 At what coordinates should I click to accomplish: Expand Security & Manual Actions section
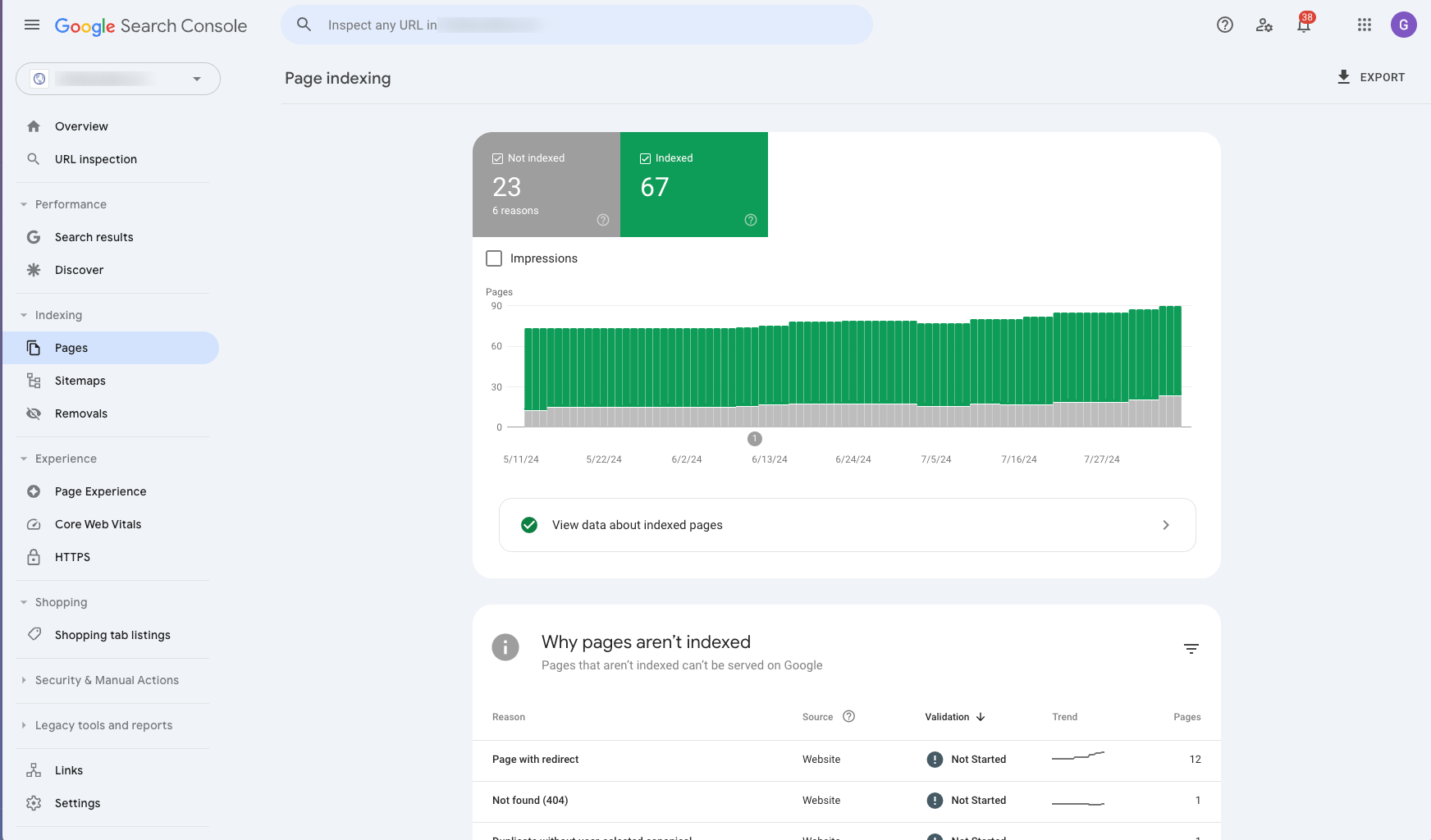pos(107,680)
